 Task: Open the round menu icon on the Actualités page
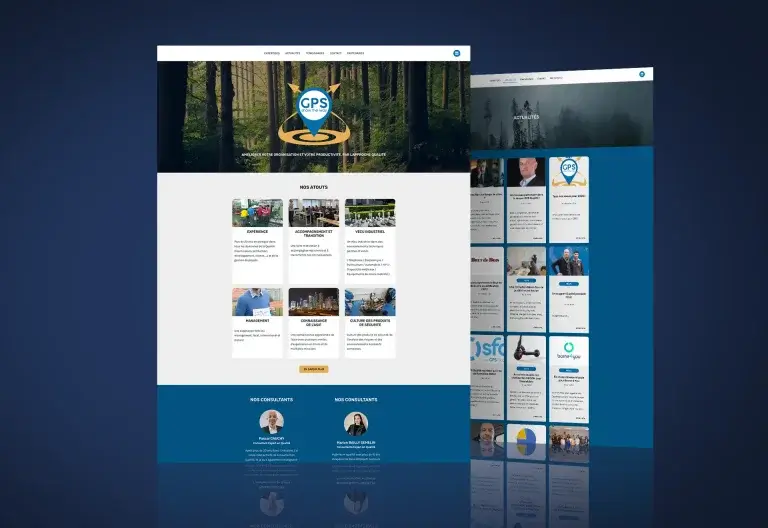click(642, 74)
